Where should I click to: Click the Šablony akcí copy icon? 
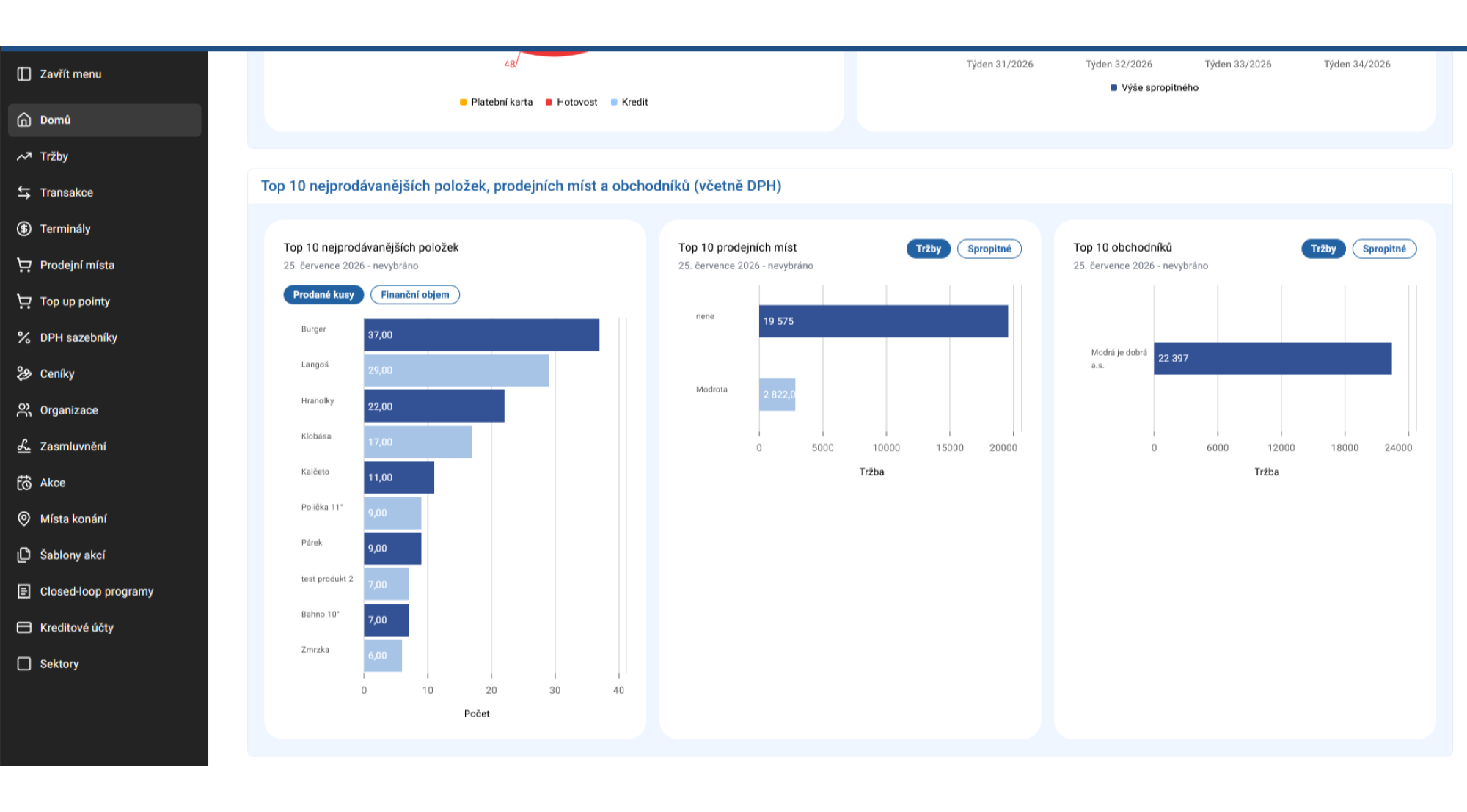(x=24, y=555)
